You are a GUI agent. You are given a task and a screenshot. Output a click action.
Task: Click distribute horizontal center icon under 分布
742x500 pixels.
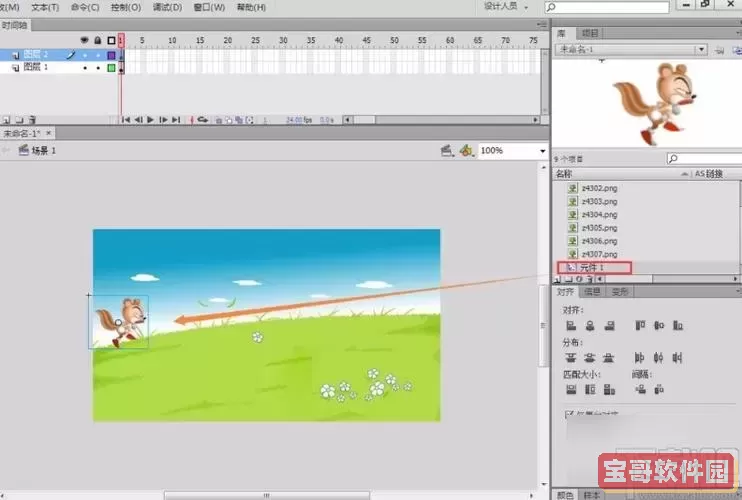658,358
